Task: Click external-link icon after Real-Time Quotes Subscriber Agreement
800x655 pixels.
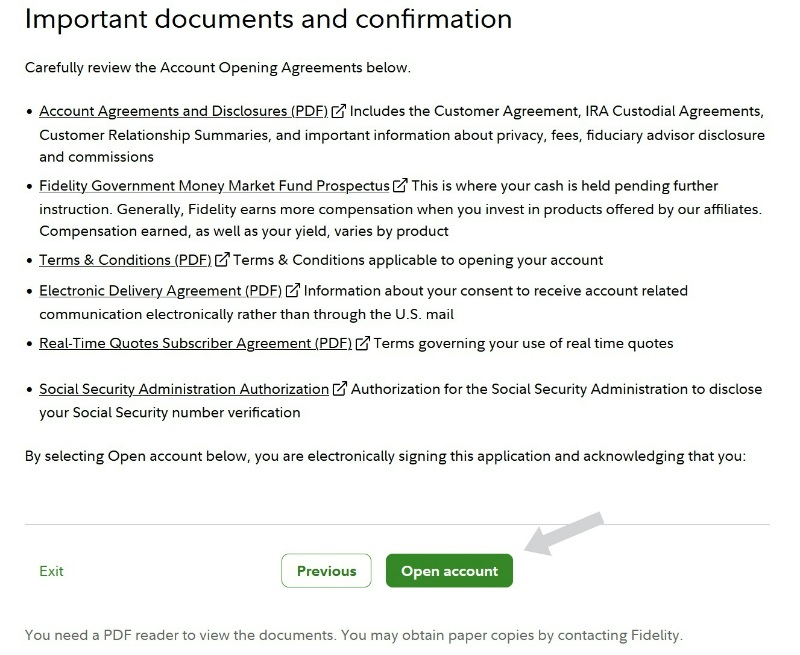Action: 363,343
